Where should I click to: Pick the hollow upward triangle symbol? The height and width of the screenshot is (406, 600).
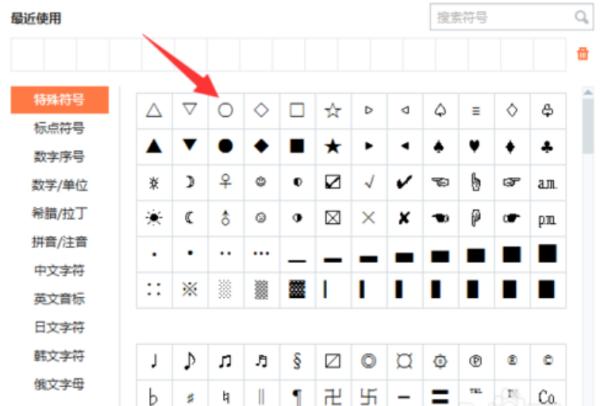154,110
